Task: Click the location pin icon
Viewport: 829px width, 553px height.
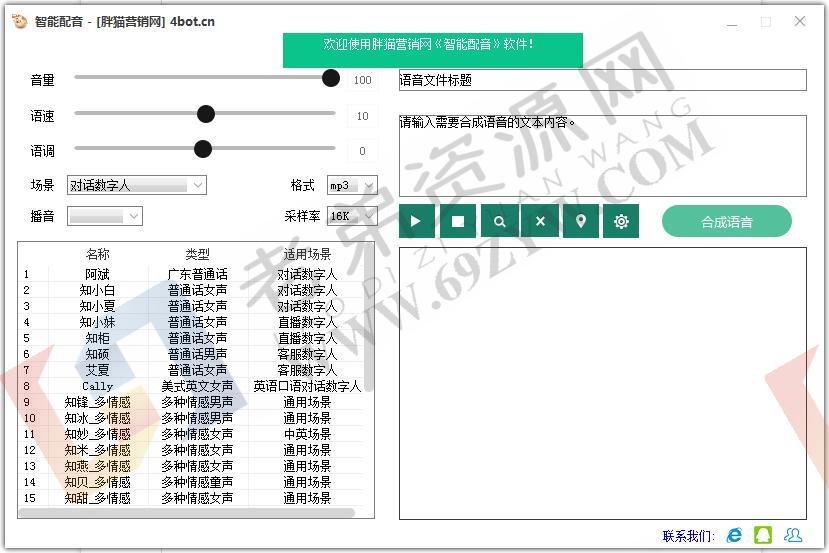Action: pos(581,221)
